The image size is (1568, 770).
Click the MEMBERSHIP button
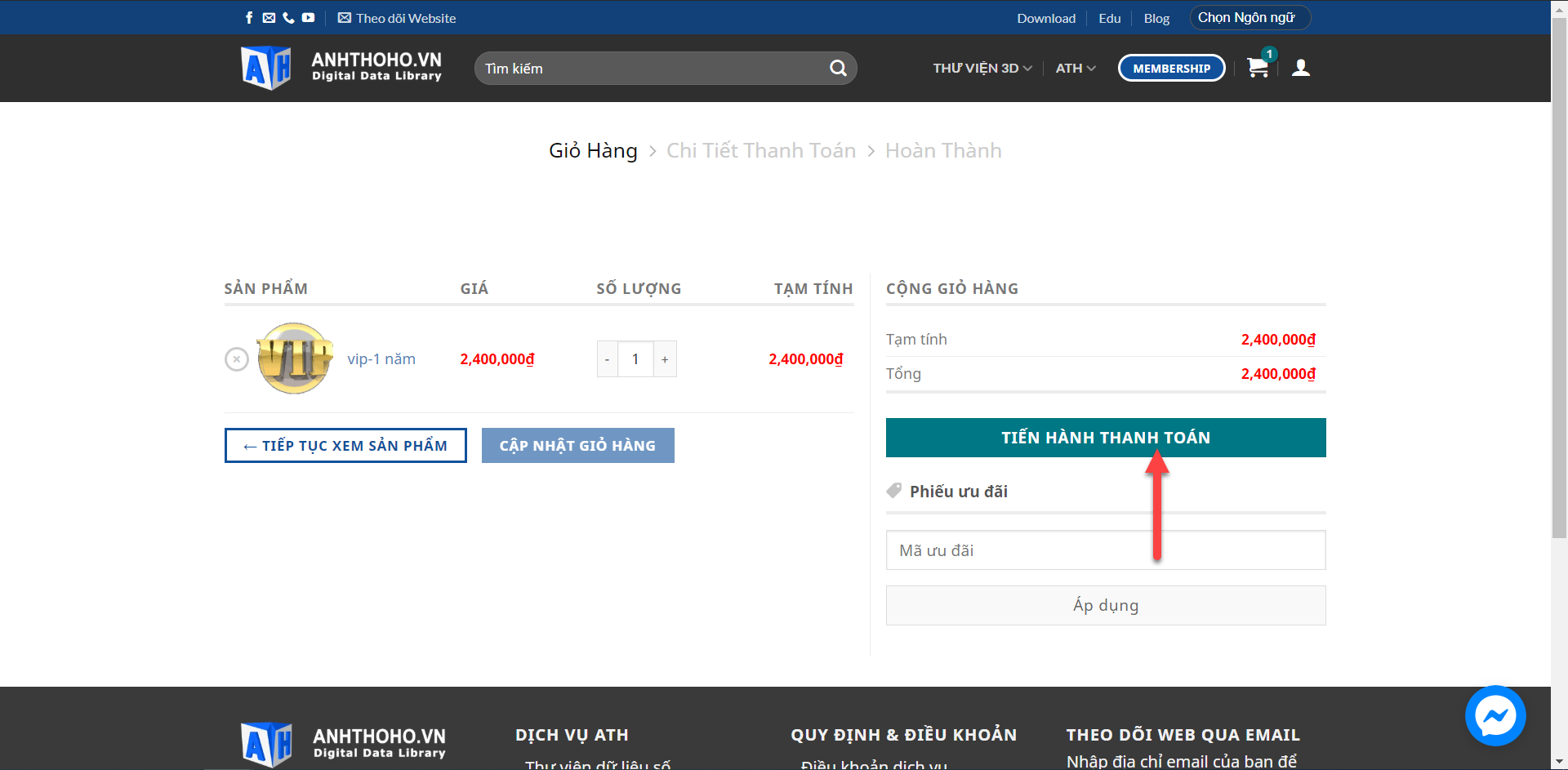point(1171,69)
